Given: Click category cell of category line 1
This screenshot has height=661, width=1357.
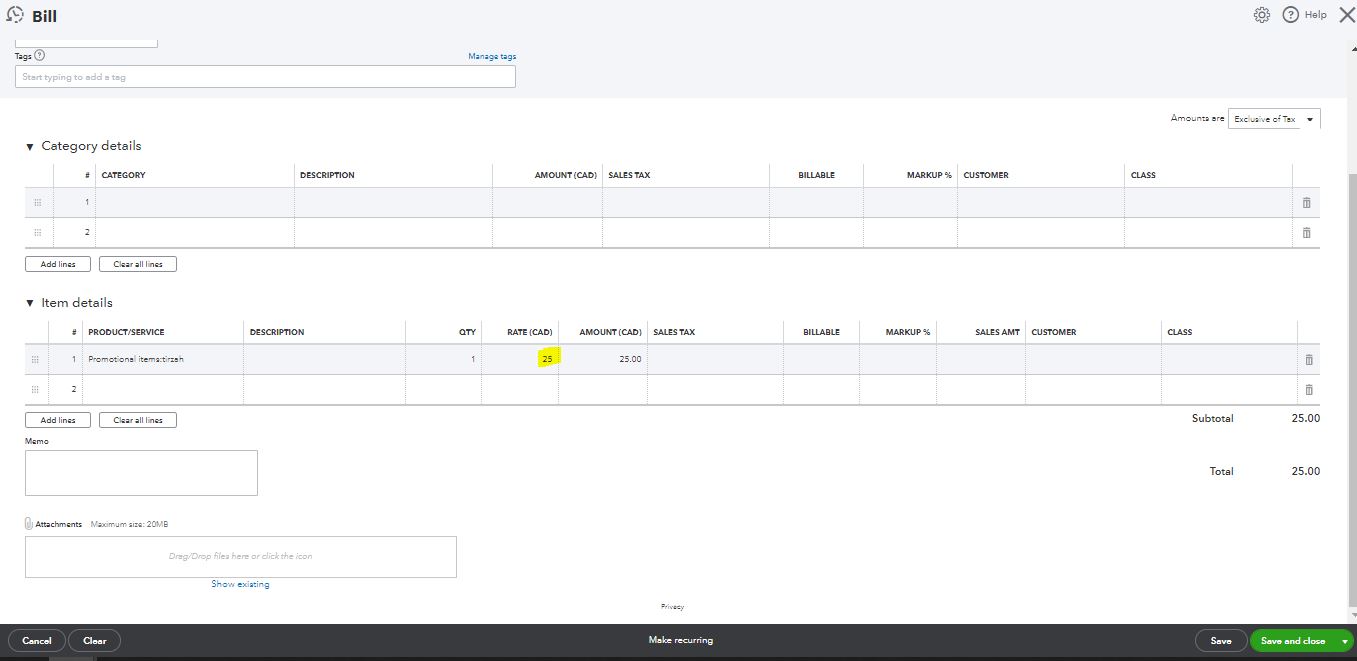Looking at the screenshot, I should [x=195, y=203].
